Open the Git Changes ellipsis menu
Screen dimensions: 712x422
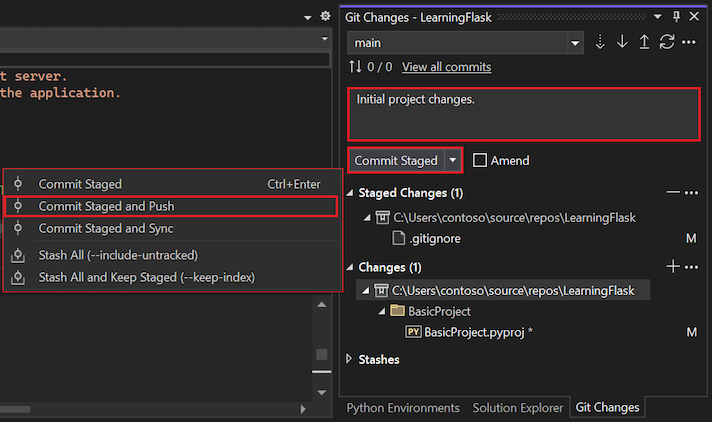(x=688, y=43)
